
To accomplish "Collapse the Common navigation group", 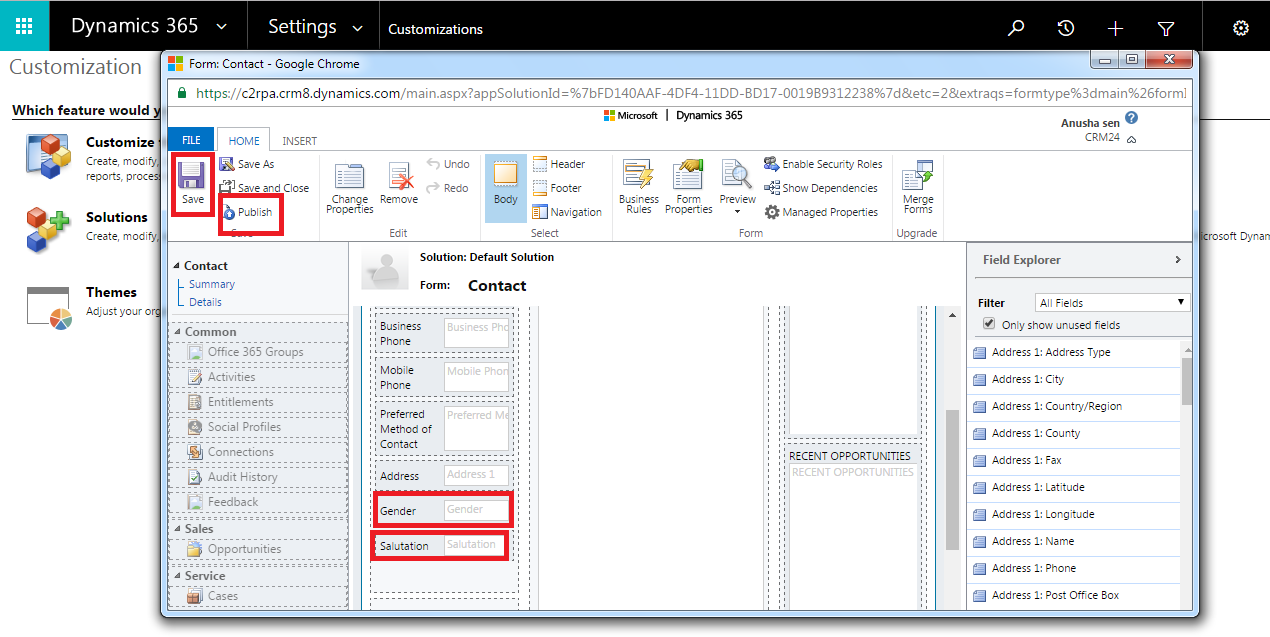I will pyautogui.click(x=177, y=332).
